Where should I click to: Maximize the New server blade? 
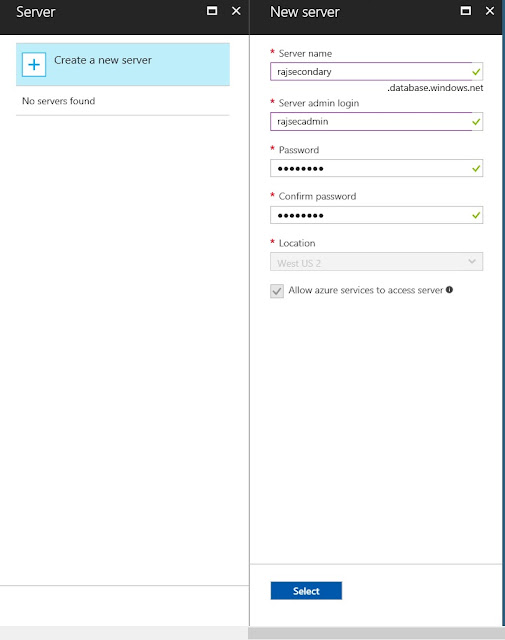coord(465,11)
